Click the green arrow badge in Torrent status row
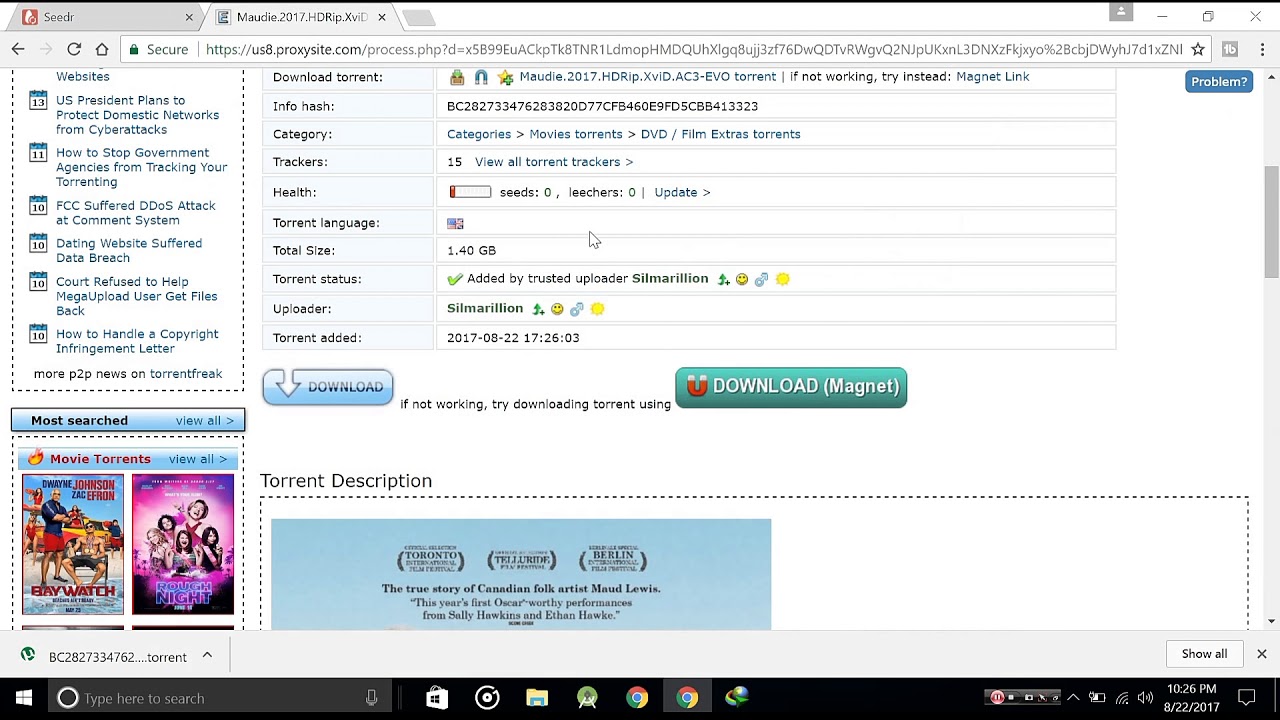1280x720 pixels. click(x=723, y=280)
